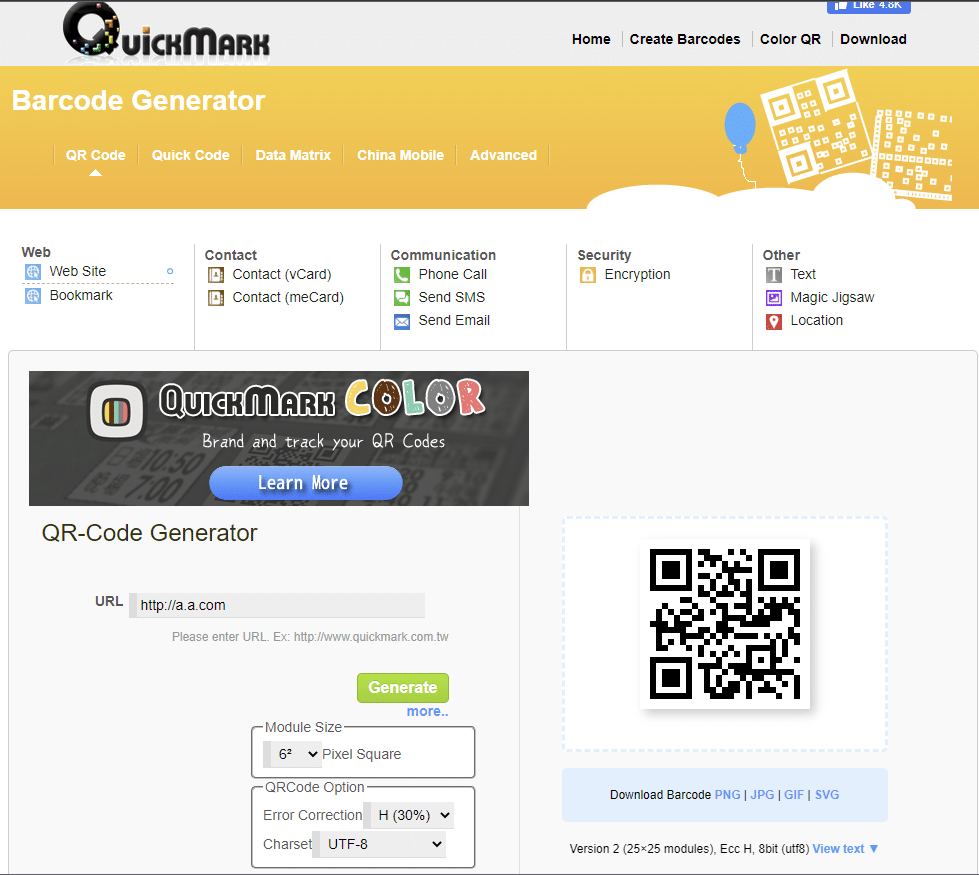Click the Text 'T' icon
Screen dimensions: 979x875
[x=774, y=275]
